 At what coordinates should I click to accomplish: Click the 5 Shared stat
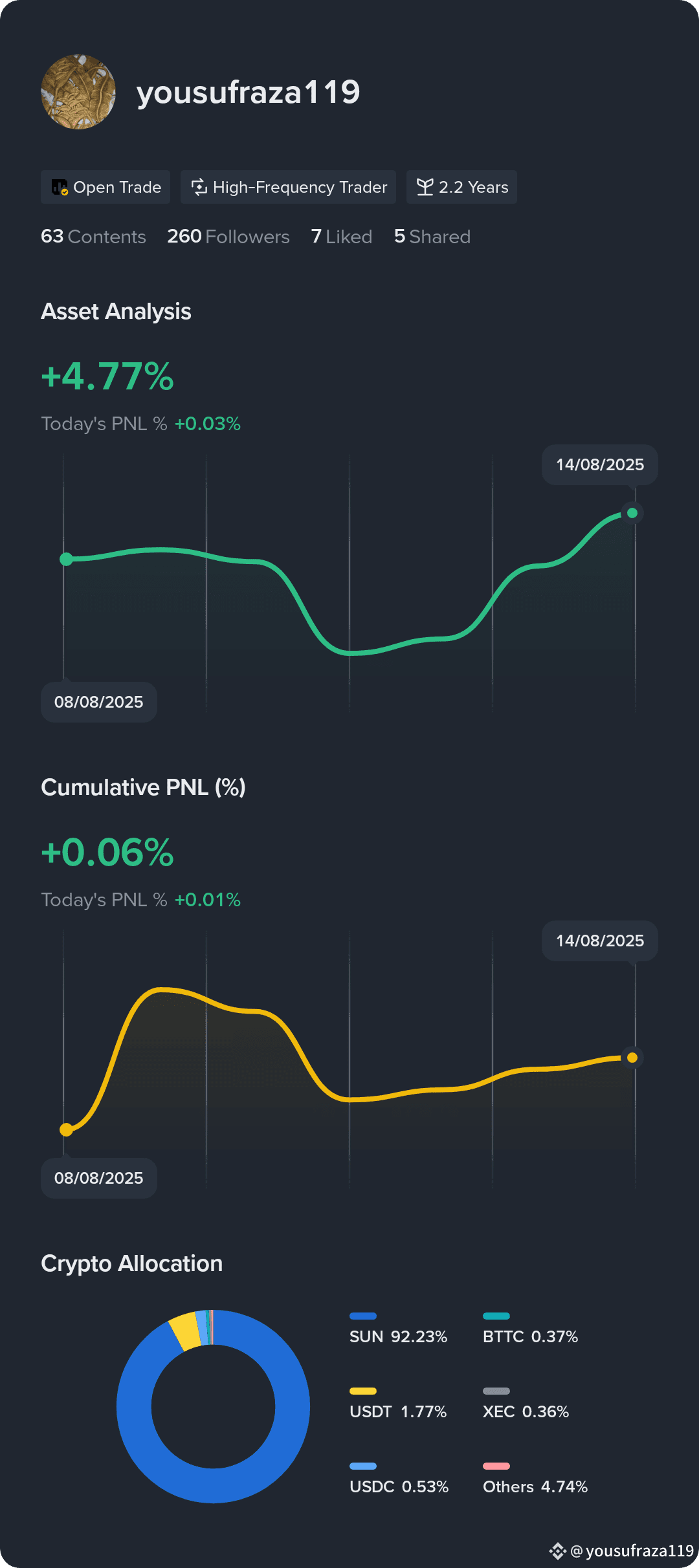pos(432,237)
